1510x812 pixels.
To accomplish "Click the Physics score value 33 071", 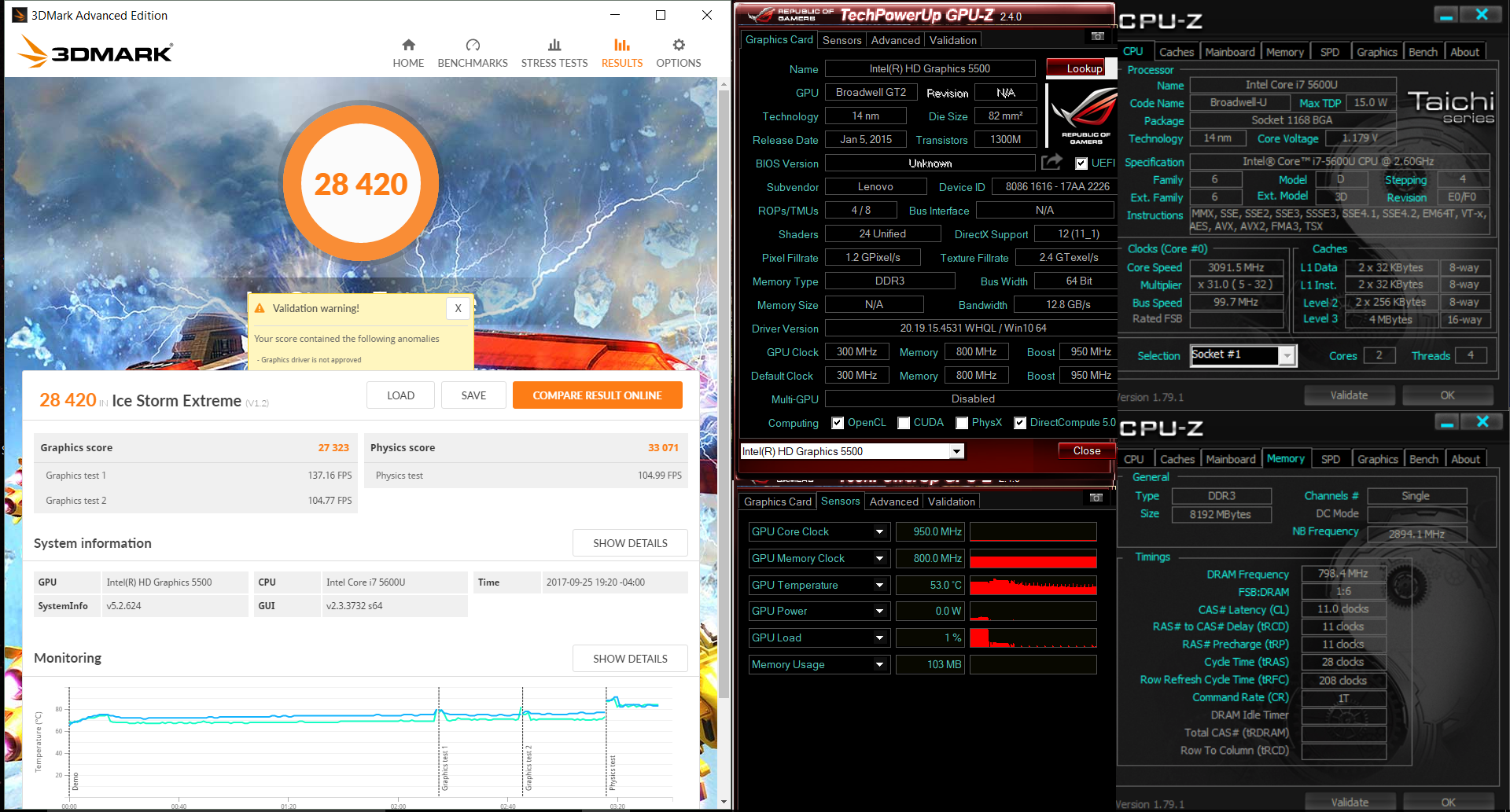I will [x=663, y=447].
